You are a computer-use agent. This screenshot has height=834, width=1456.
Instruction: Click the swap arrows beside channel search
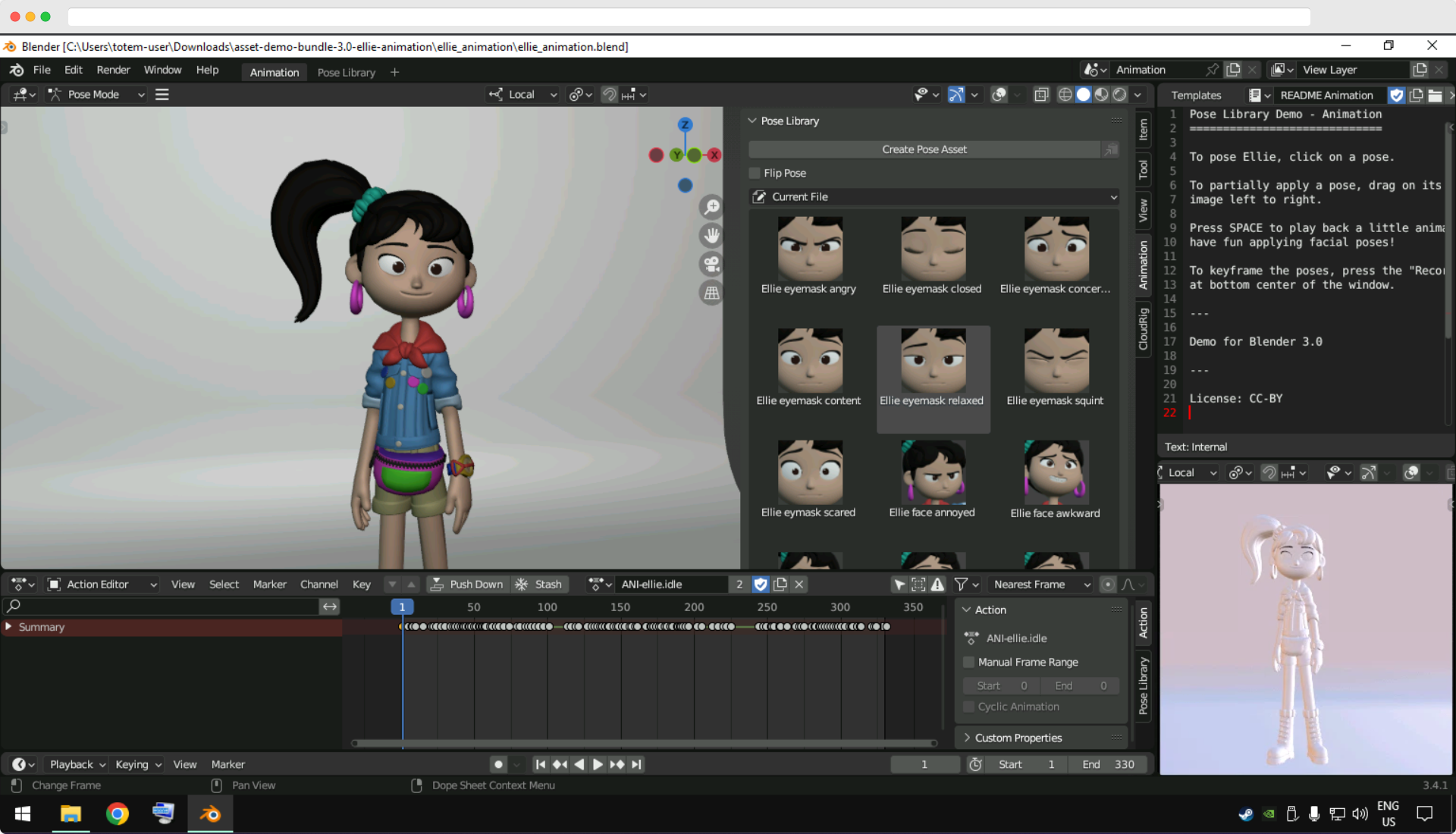(329, 607)
